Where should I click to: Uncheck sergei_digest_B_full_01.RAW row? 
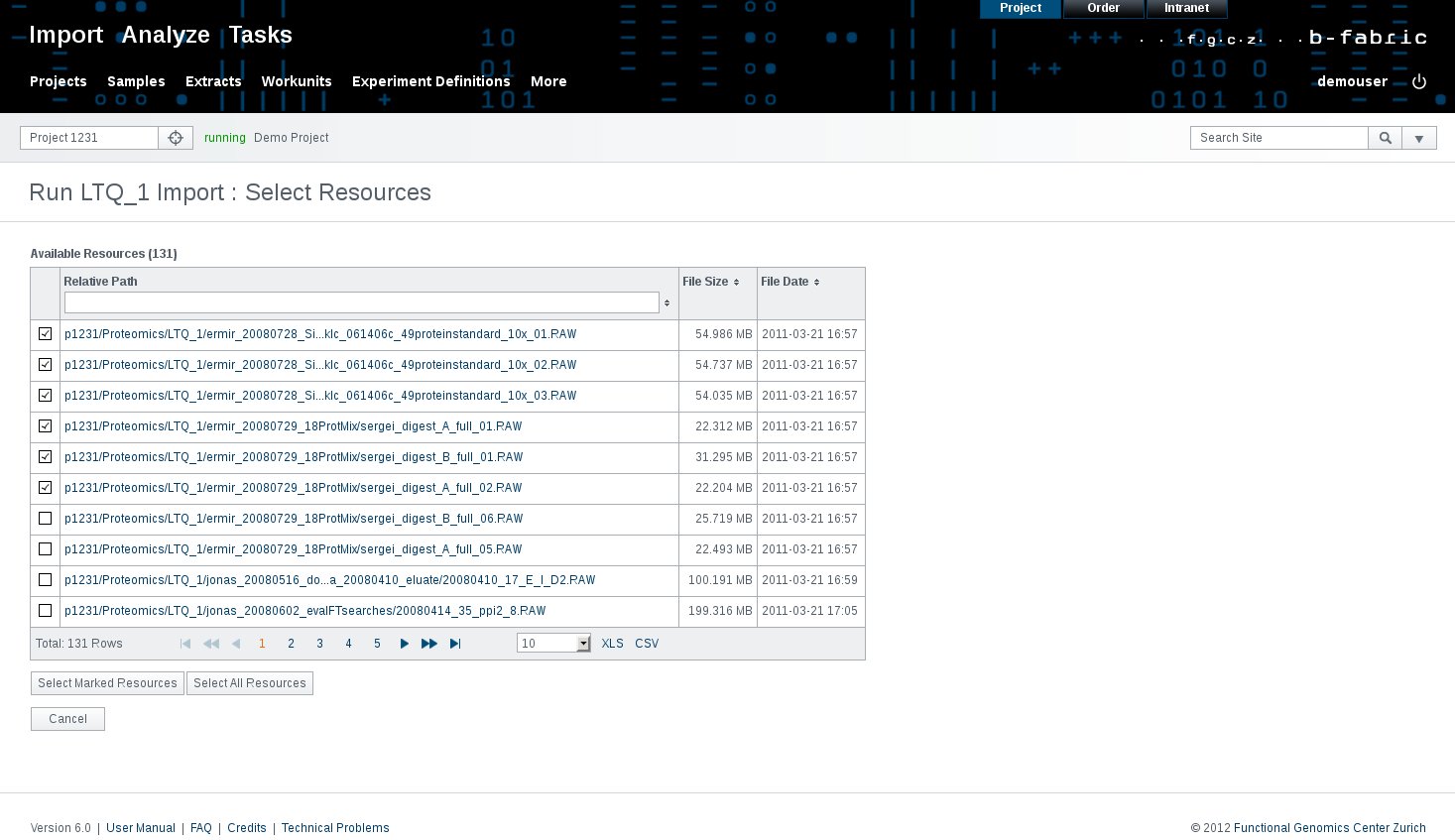tap(45, 457)
